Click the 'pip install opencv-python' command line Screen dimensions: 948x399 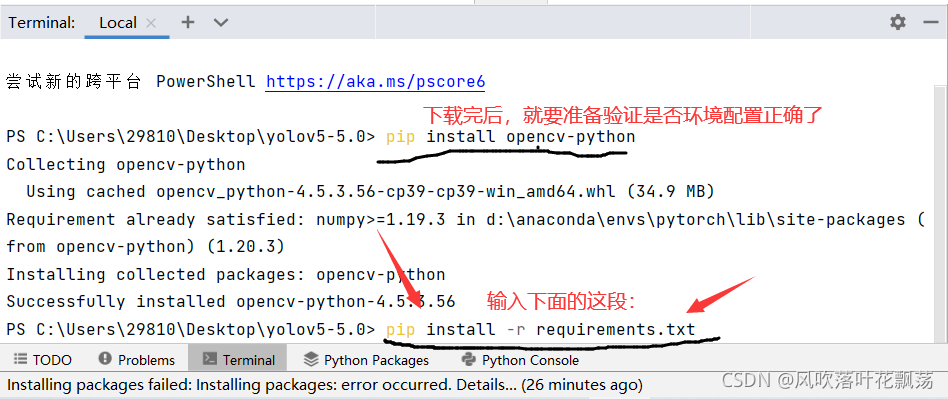pyautogui.click(x=510, y=137)
